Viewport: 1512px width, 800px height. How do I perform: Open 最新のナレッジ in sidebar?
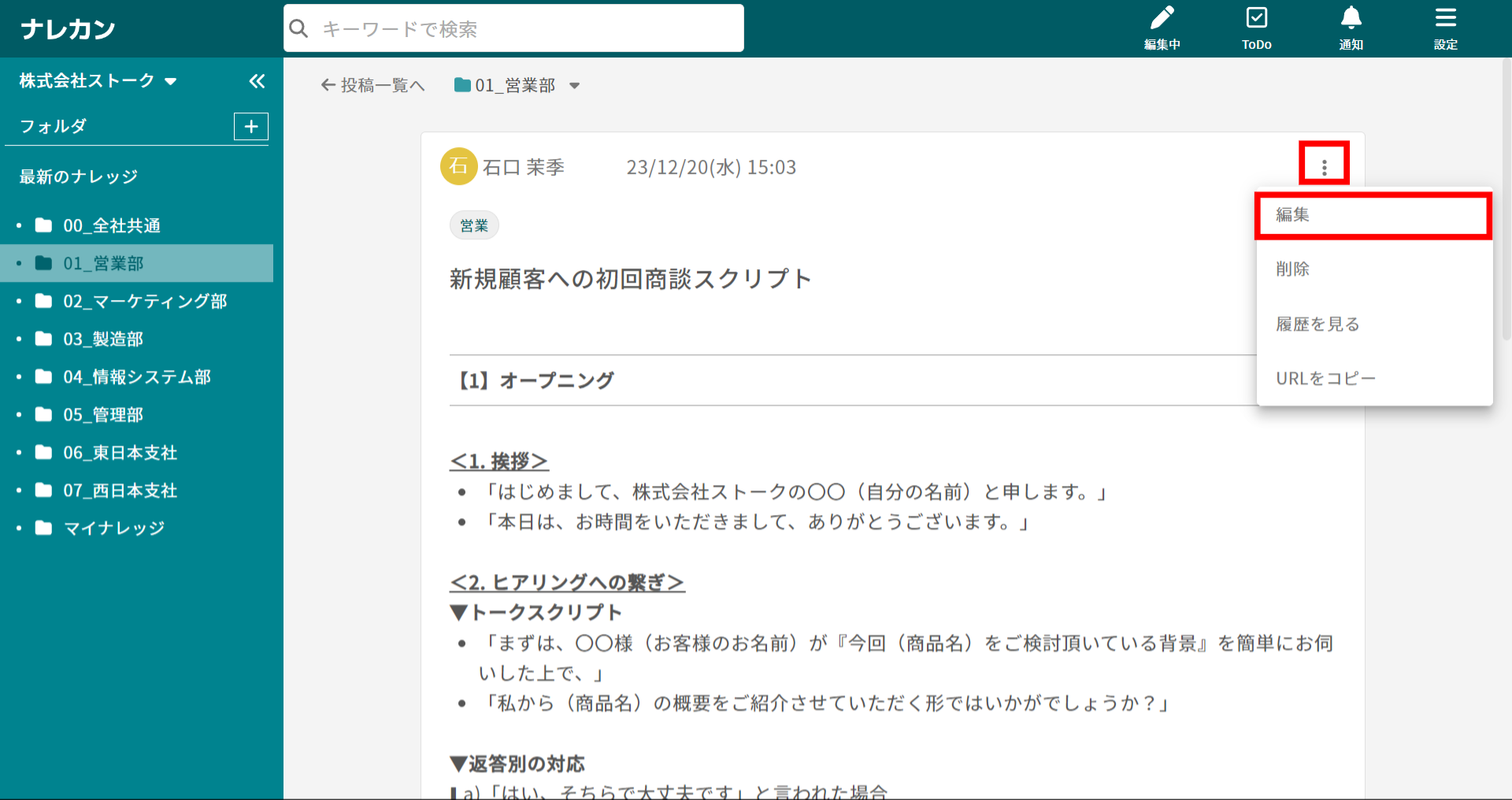79,177
